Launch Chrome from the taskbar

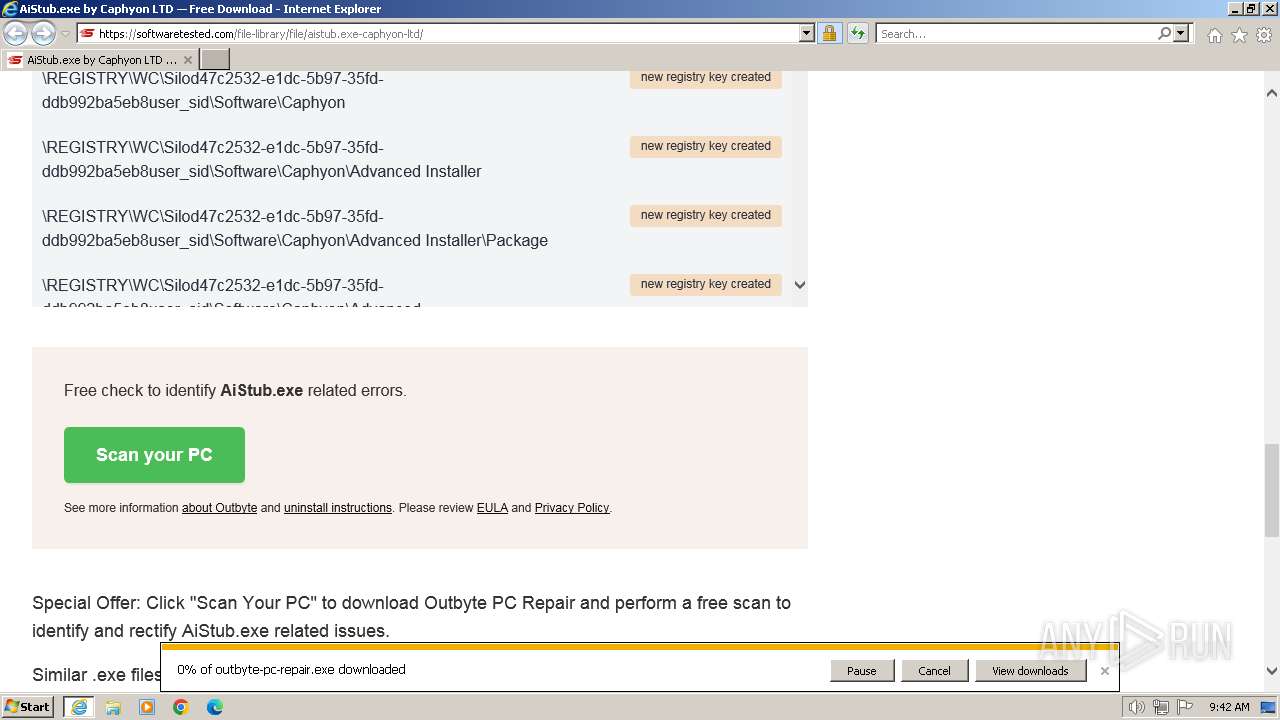[181, 707]
